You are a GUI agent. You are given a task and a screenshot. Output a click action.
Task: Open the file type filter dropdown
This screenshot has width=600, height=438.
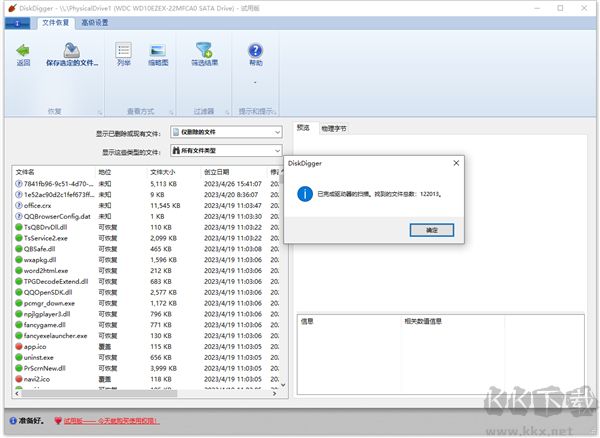click(225, 151)
